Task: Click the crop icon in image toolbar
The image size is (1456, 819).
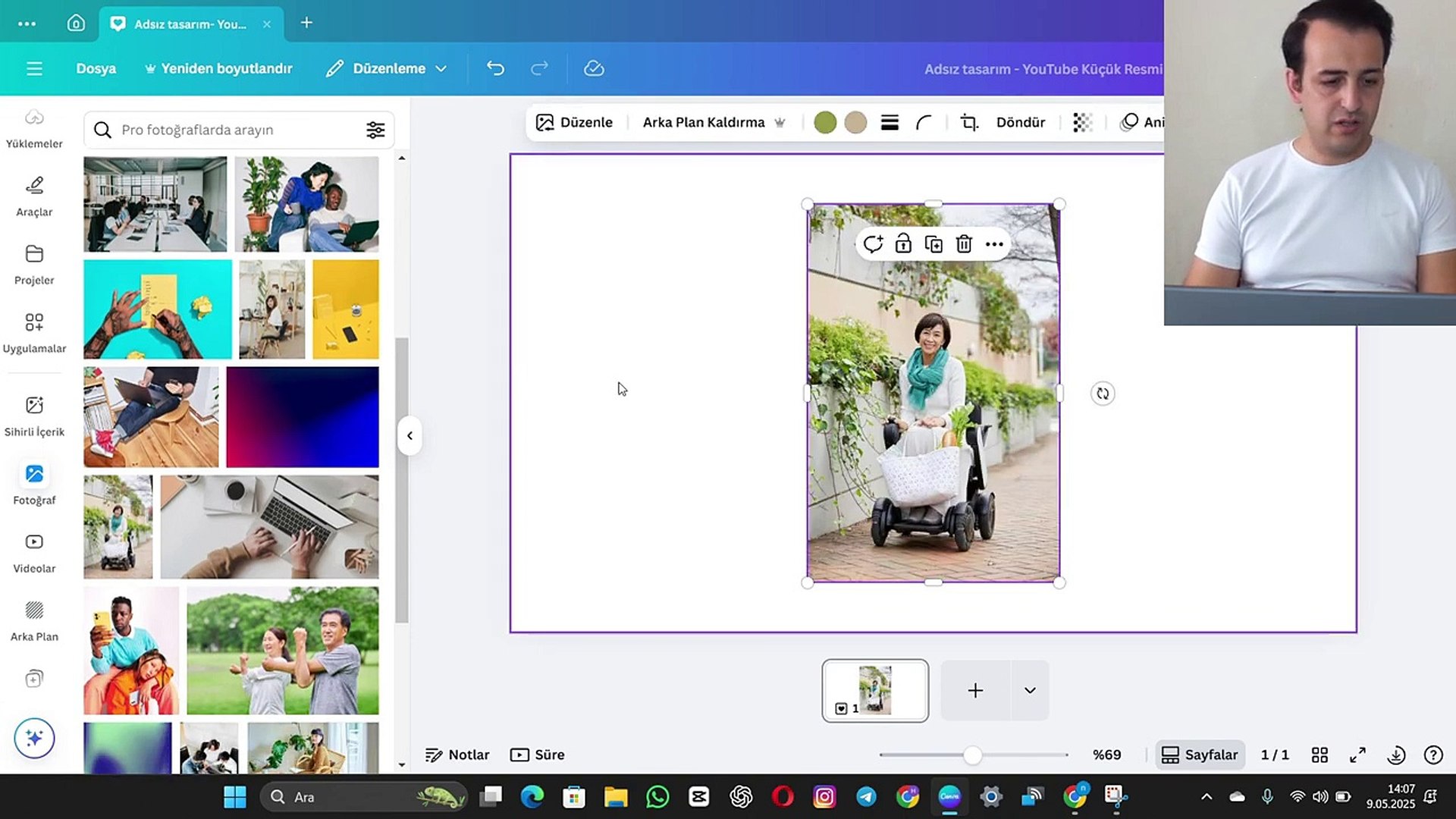Action: [x=969, y=122]
